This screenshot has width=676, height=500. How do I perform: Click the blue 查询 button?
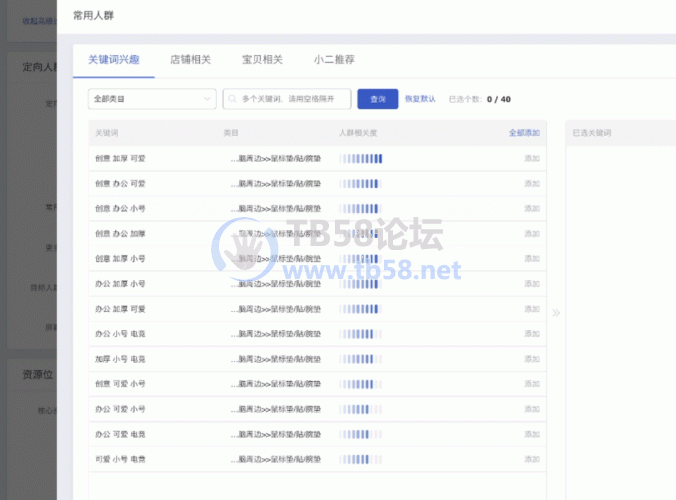click(x=378, y=99)
